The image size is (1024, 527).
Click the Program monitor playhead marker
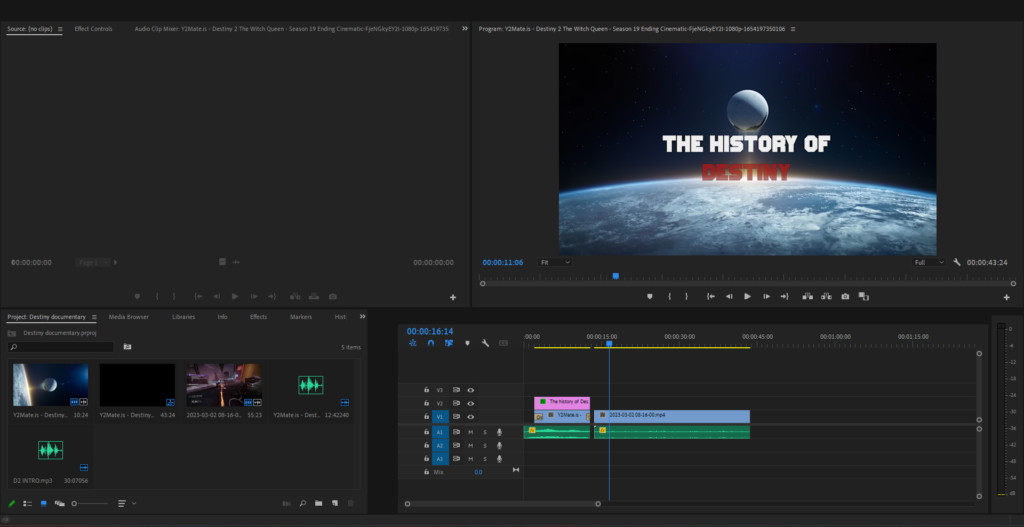coord(615,276)
